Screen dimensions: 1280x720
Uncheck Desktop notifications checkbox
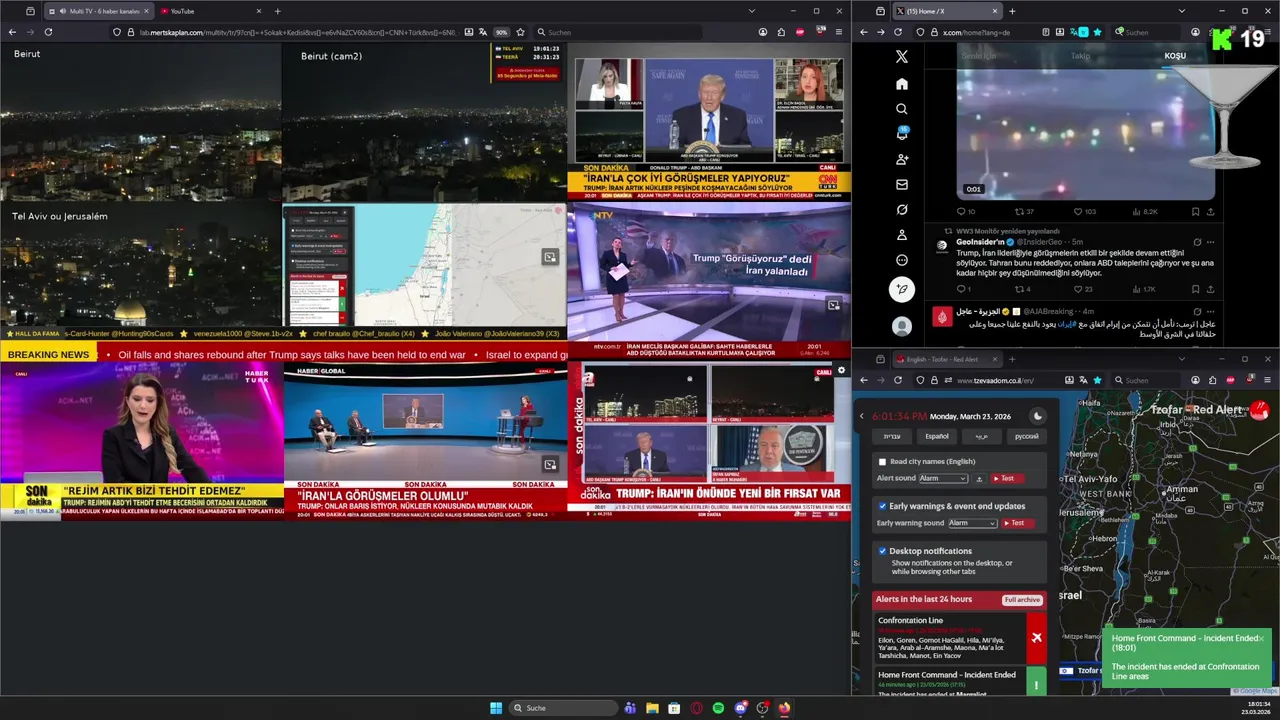tap(882, 551)
